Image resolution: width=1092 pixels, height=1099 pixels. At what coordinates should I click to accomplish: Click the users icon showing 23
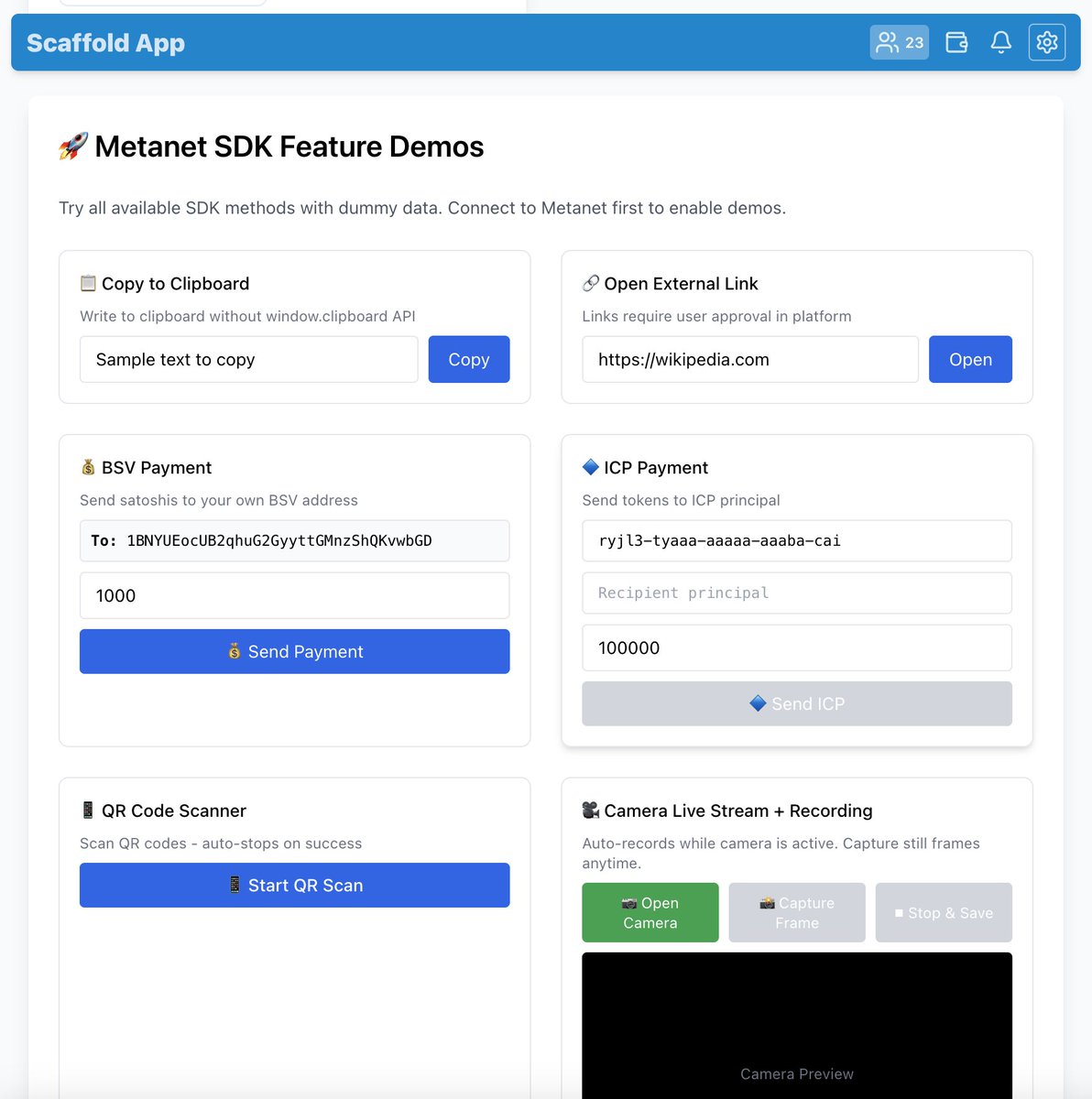[x=899, y=42]
